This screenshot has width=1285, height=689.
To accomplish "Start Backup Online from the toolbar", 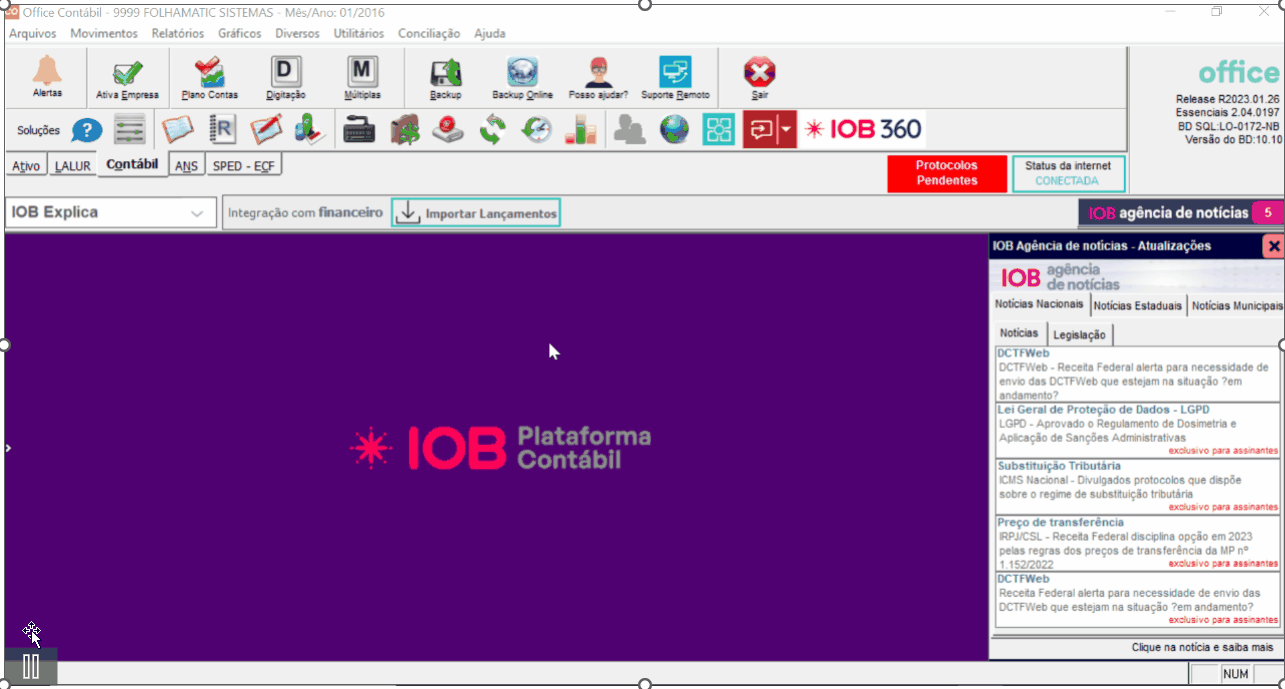I will point(522,76).
